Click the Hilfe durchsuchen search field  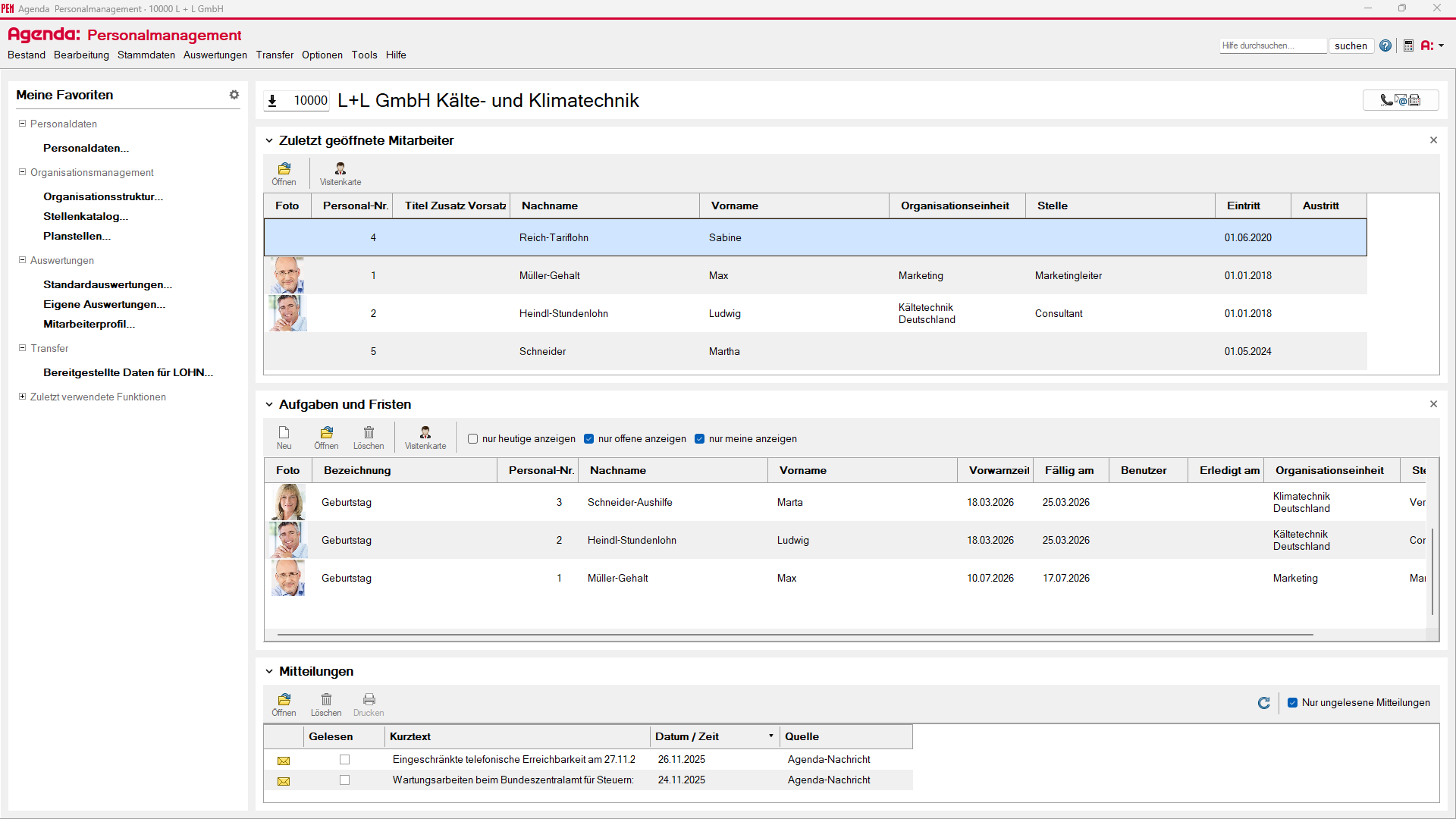coord(1272,45)
